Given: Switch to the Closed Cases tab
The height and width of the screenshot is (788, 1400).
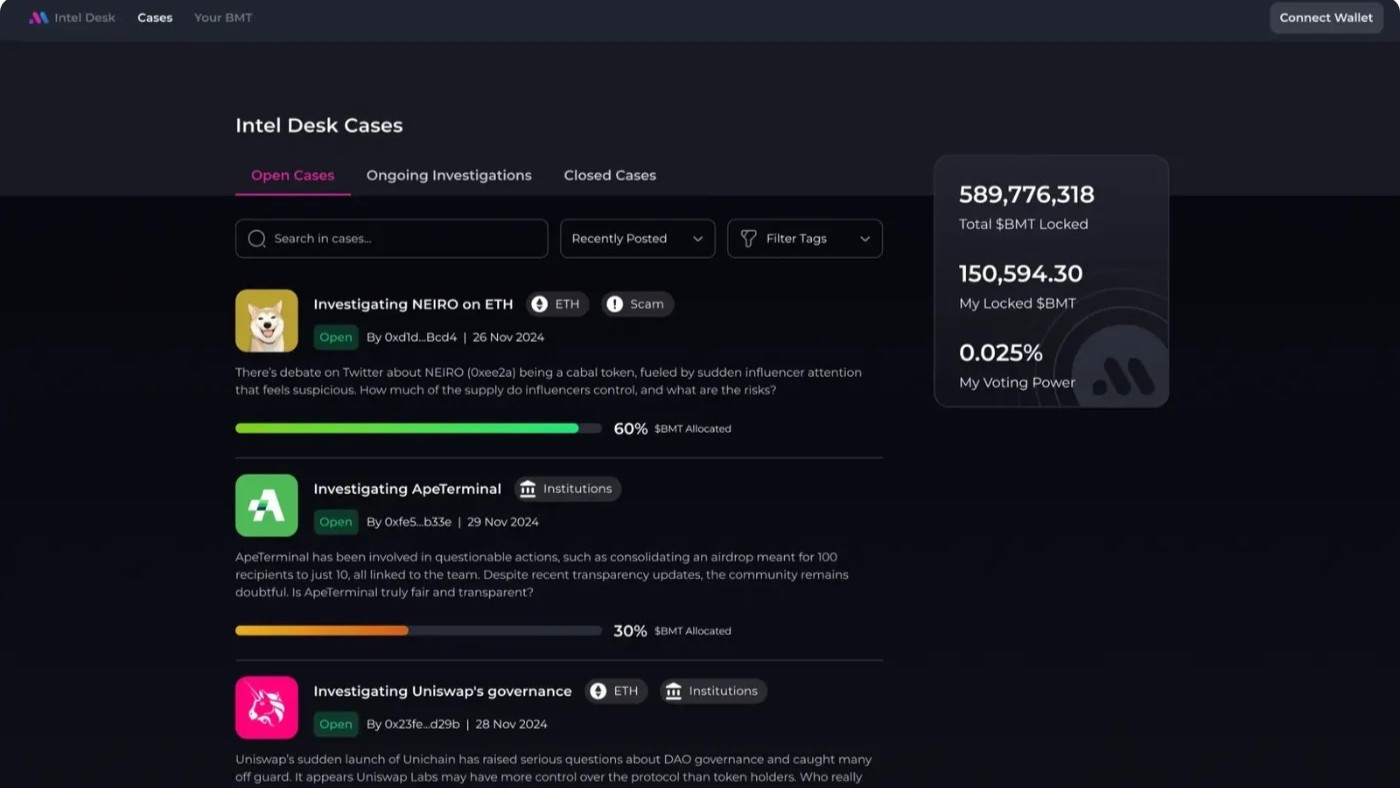Looking at the screenshot, I should [610, 175].
